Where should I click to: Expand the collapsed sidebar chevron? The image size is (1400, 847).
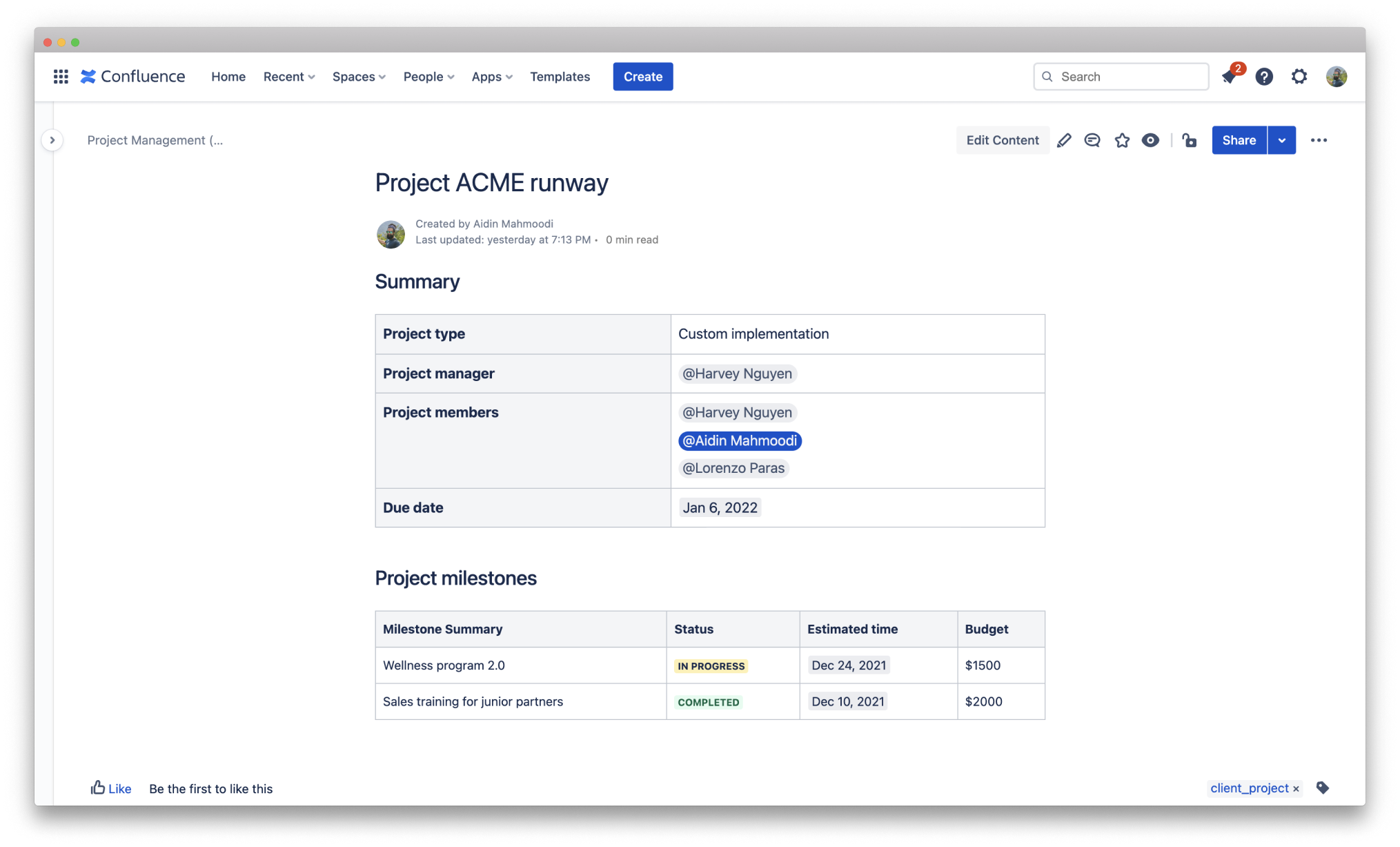(52, 140)
